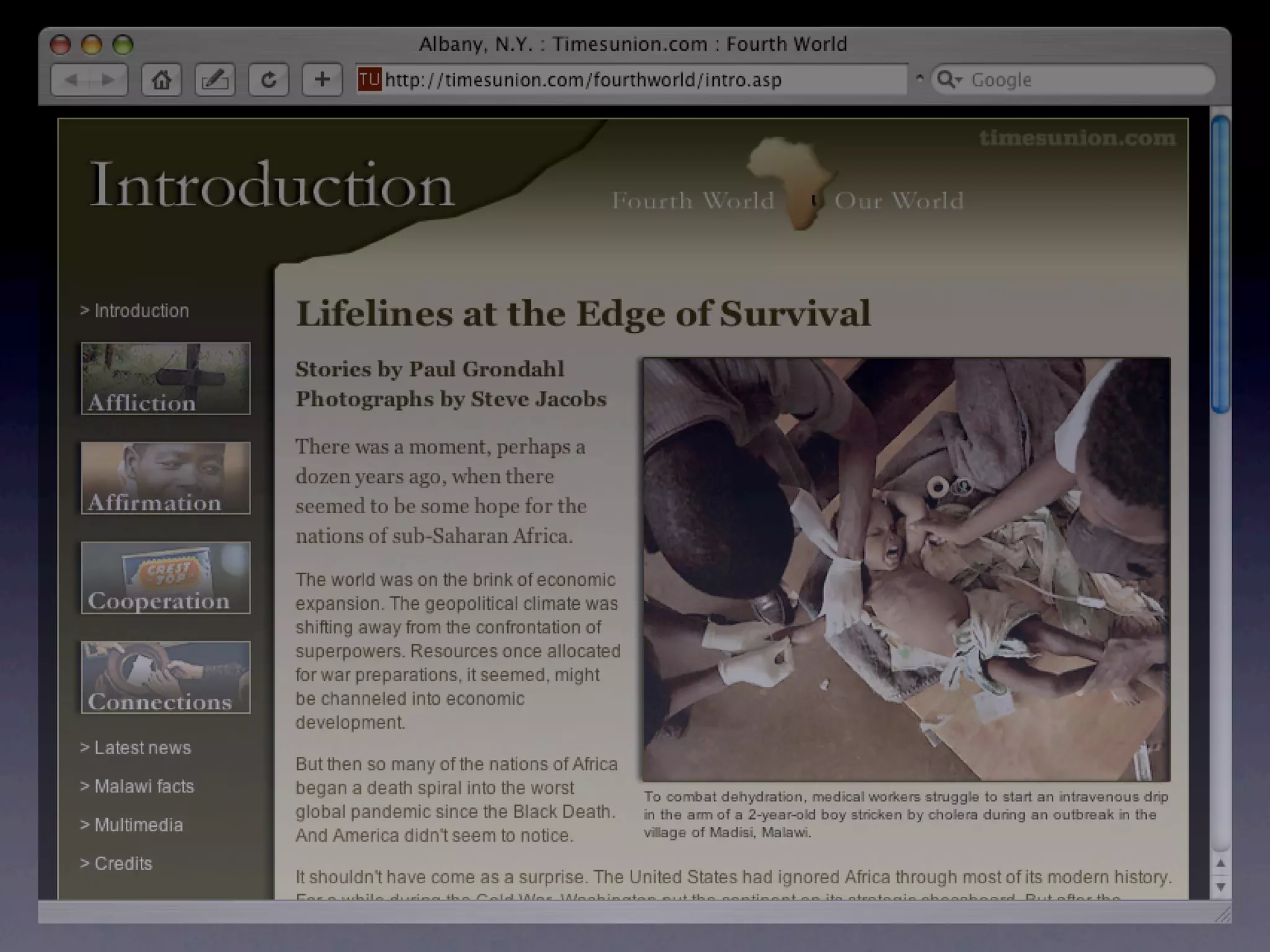The image size is (1270, 952).
Task: Click the blue vertical scrollbar thumb
Action: coord(1220,263)
